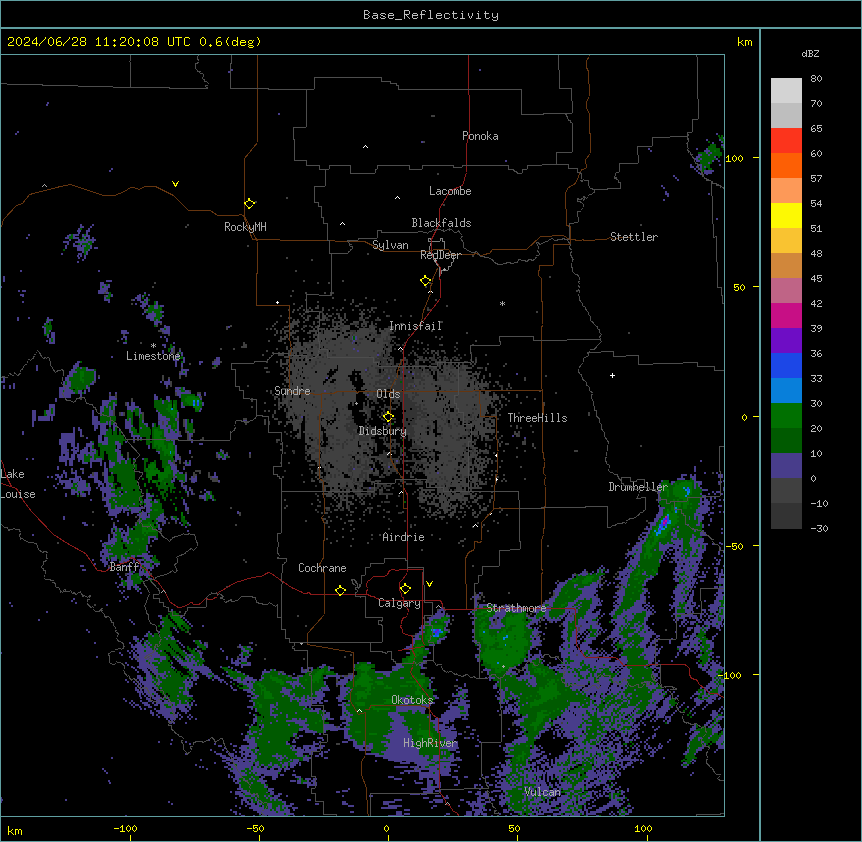Click the HighRiver town label
Image resolution: width=862 pixels, height=842 pixels.
pyautogui.click(x=430, y=743)
